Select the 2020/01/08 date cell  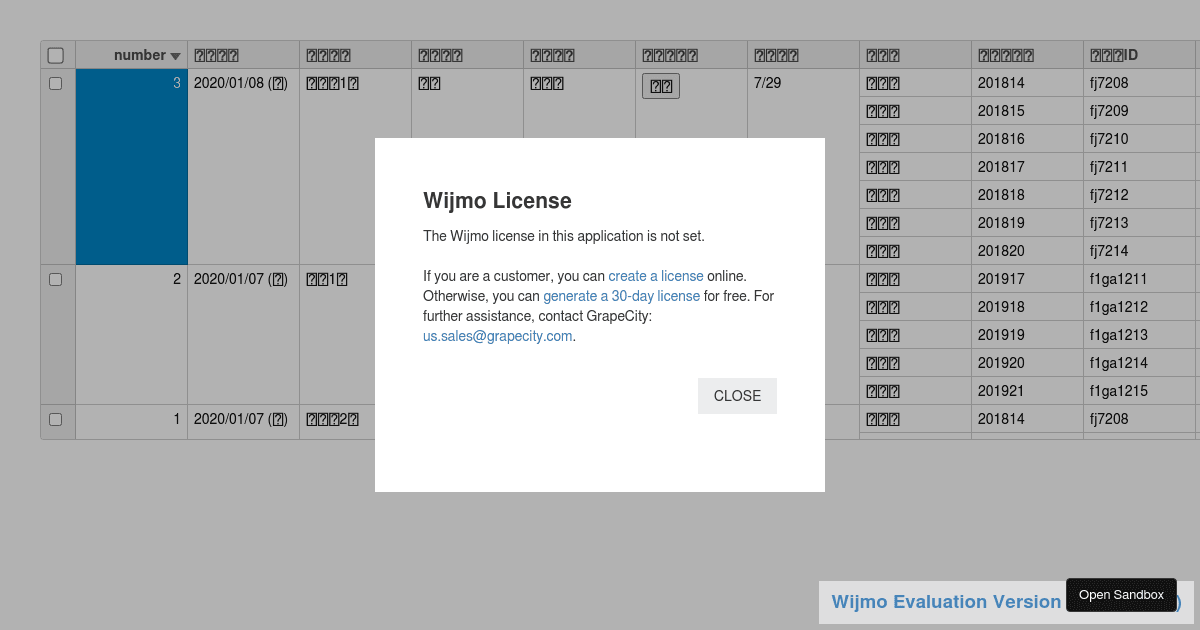(242, 84)
